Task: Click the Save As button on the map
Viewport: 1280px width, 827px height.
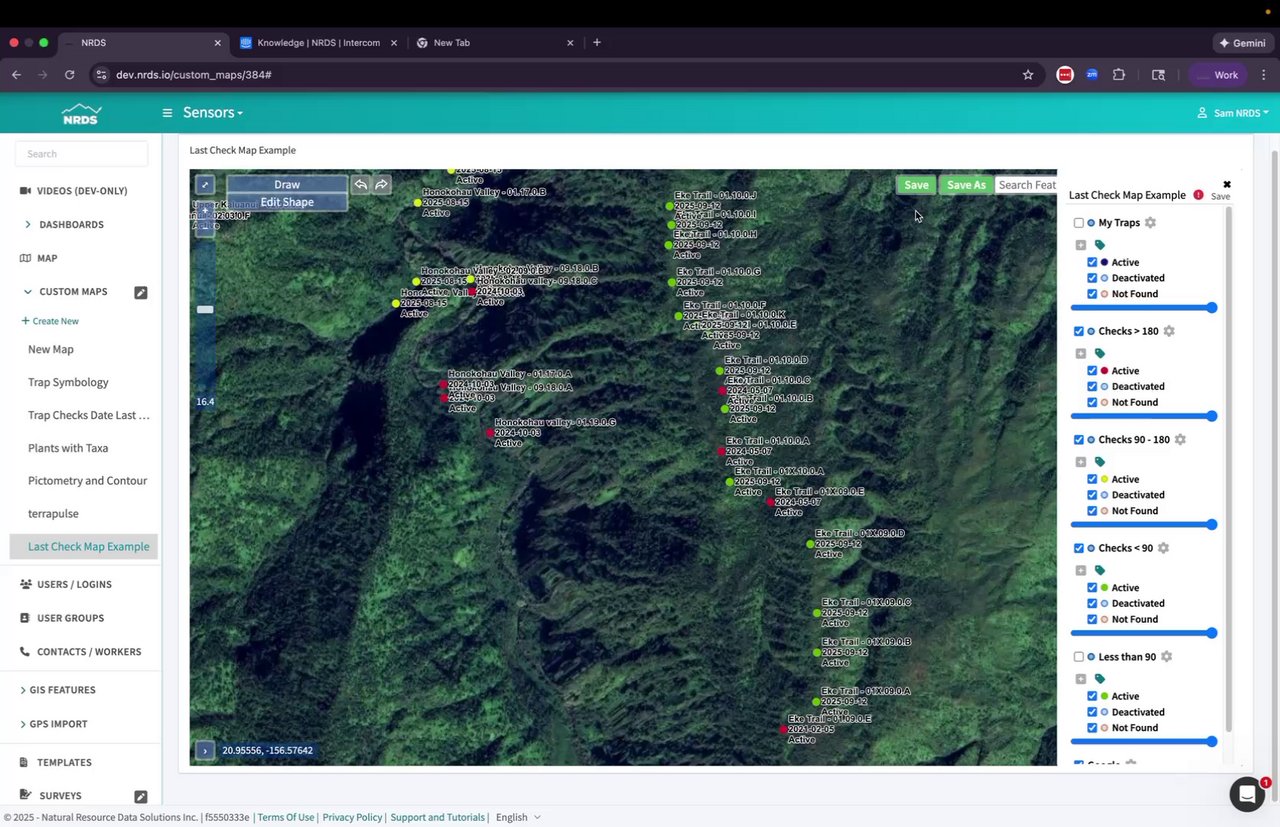Action: click(966, 185)
